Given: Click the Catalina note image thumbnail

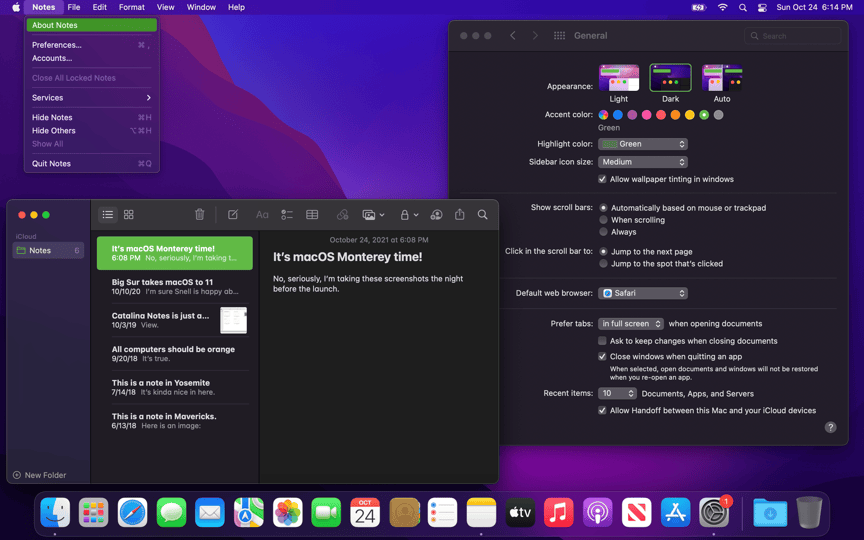Looking at the screenshot, I should [234, 320].
